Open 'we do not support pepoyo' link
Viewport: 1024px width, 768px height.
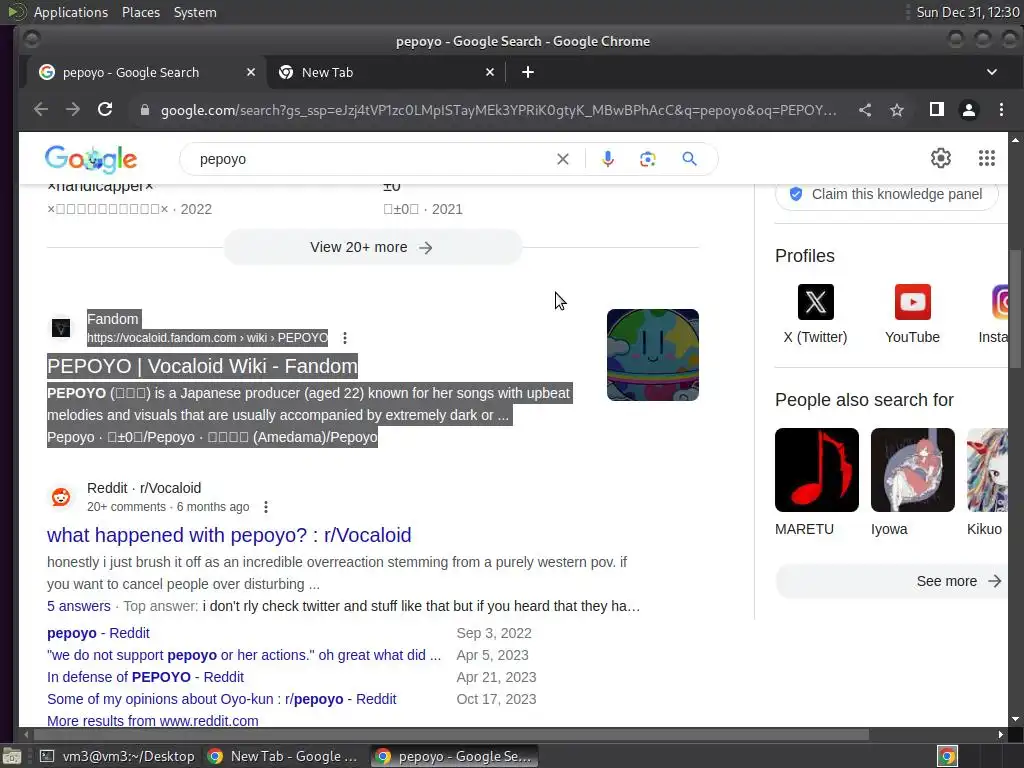pyautogui.click(x=244, y=655)
